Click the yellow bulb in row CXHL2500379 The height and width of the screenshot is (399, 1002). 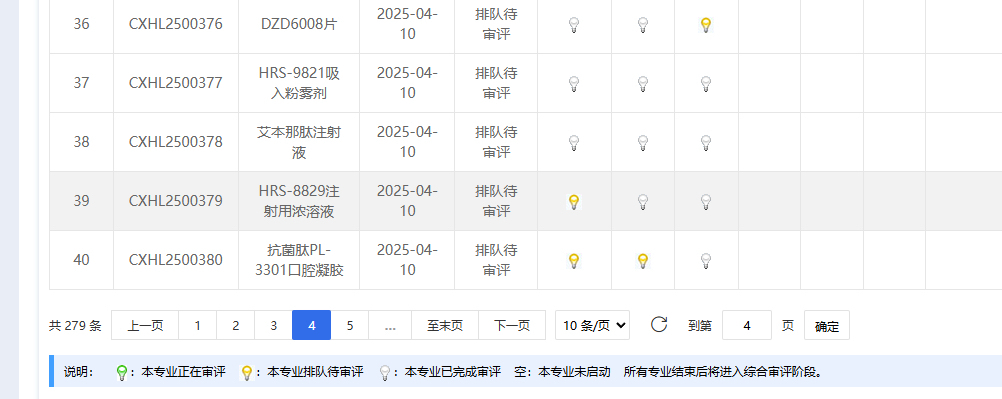574,202
